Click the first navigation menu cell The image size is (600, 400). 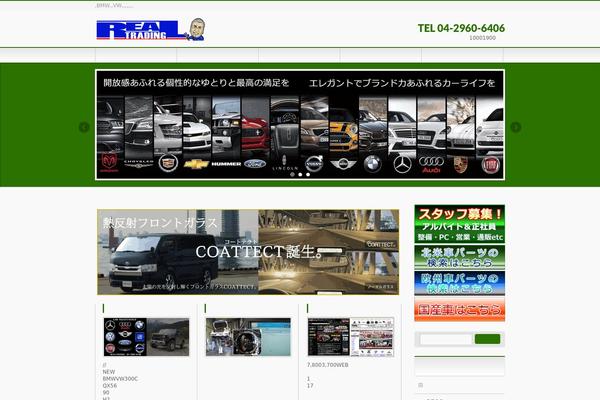pos(136,55)
